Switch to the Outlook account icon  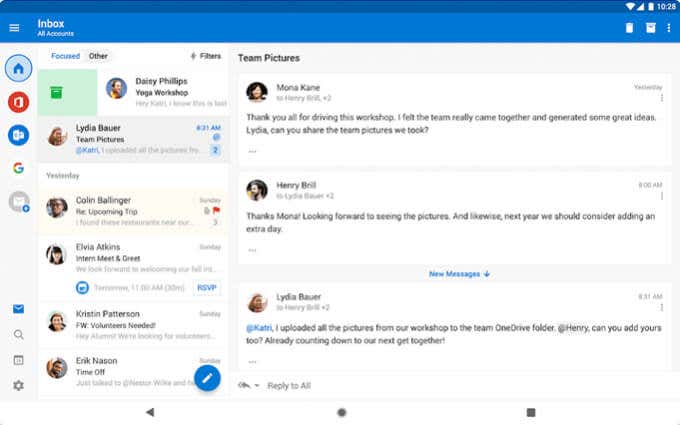[18, 135]
